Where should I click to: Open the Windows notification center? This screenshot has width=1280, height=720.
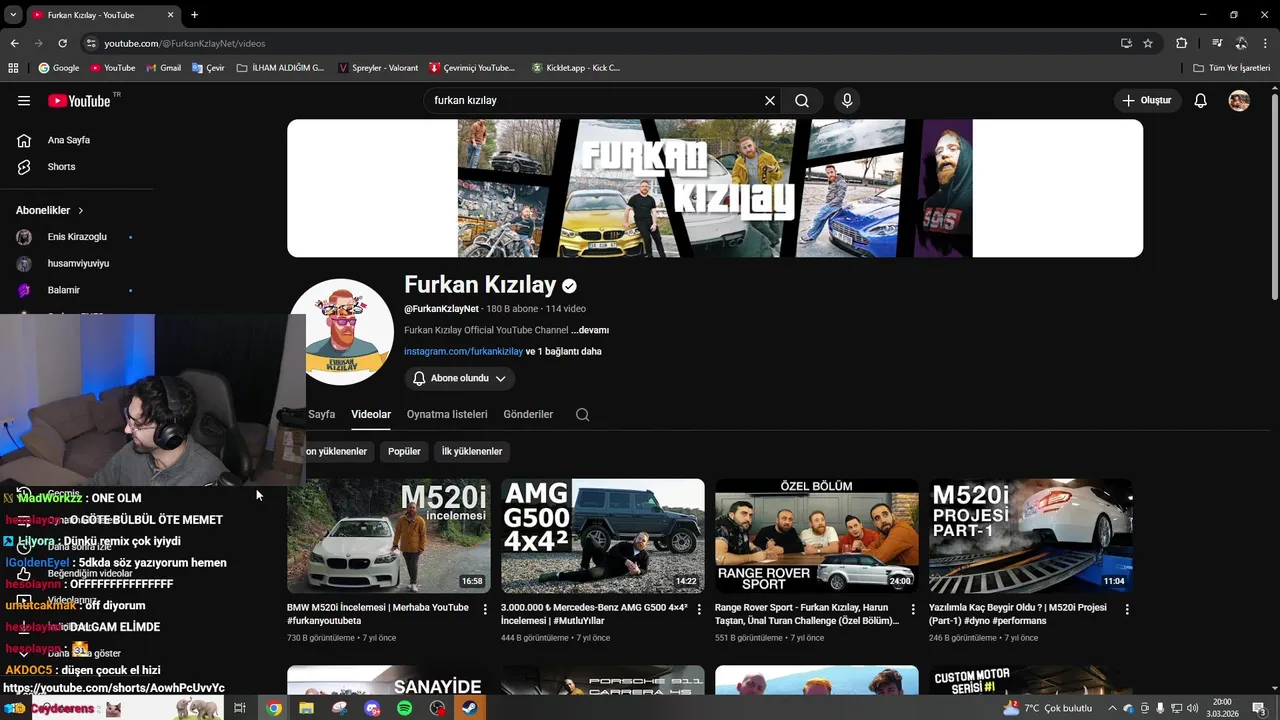coord(1259,708)
